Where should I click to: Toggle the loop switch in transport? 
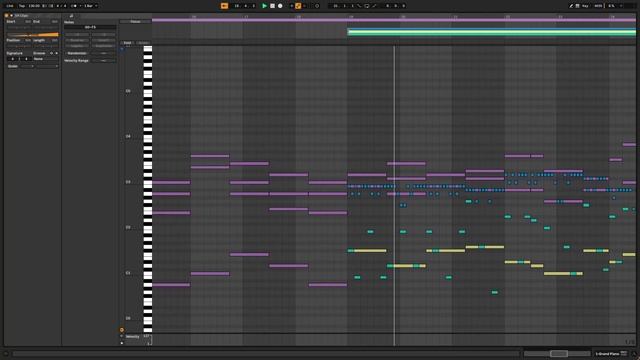(x=367, y=6)
